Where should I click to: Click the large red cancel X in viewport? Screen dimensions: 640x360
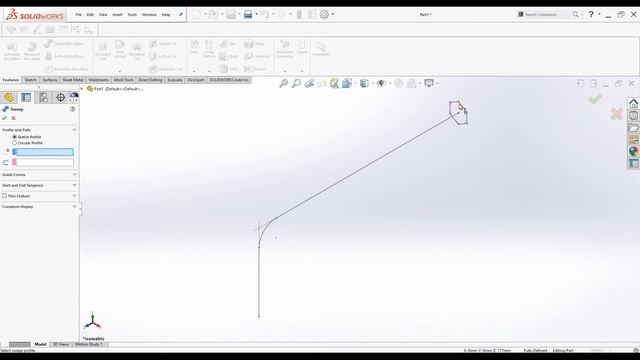(616, 114)
